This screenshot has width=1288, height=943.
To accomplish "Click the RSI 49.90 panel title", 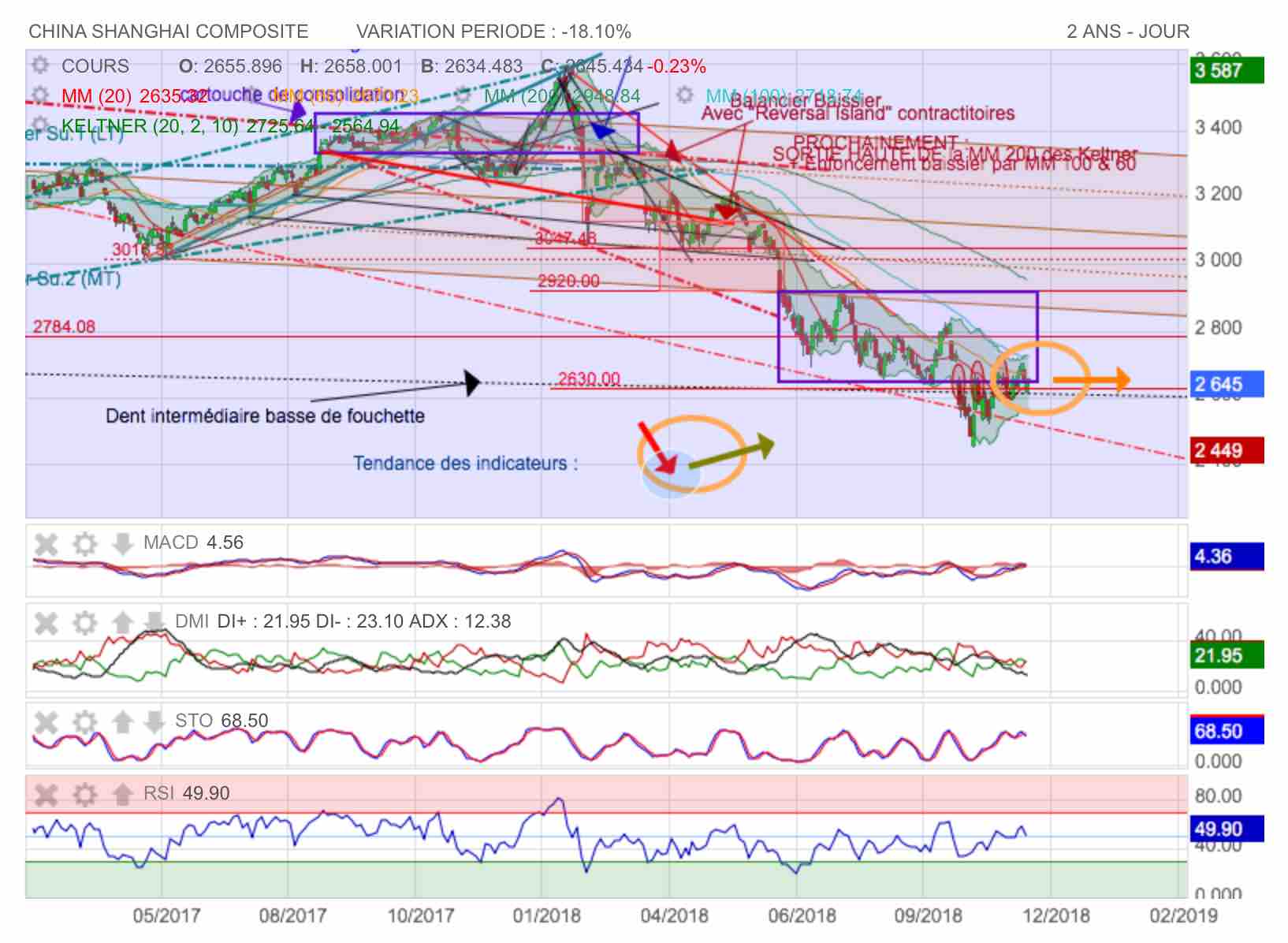I will coord(186,793).
